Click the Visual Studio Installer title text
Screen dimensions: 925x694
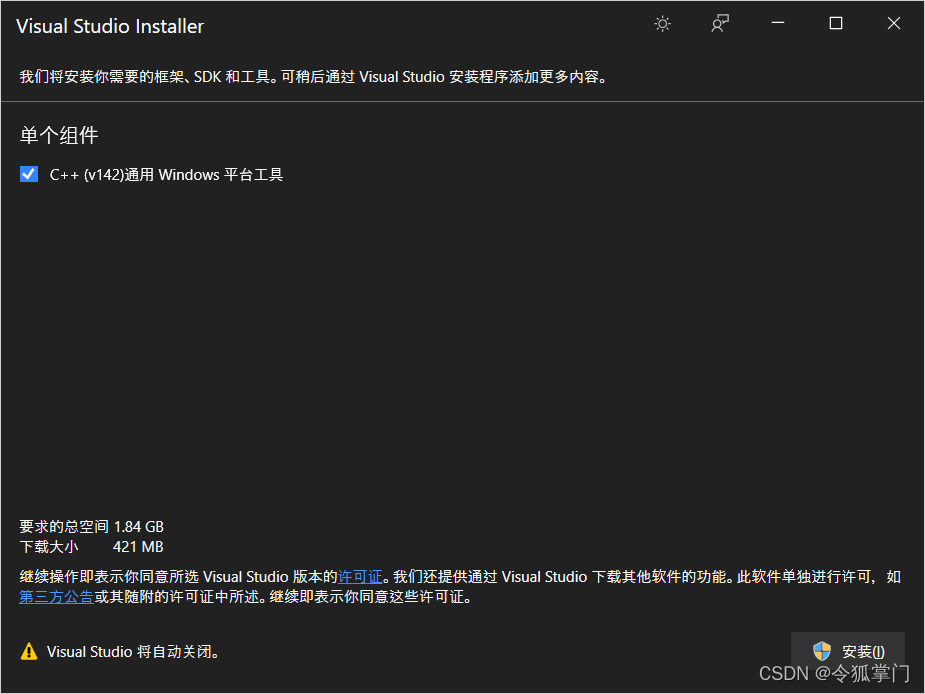[x=110, y=26]
